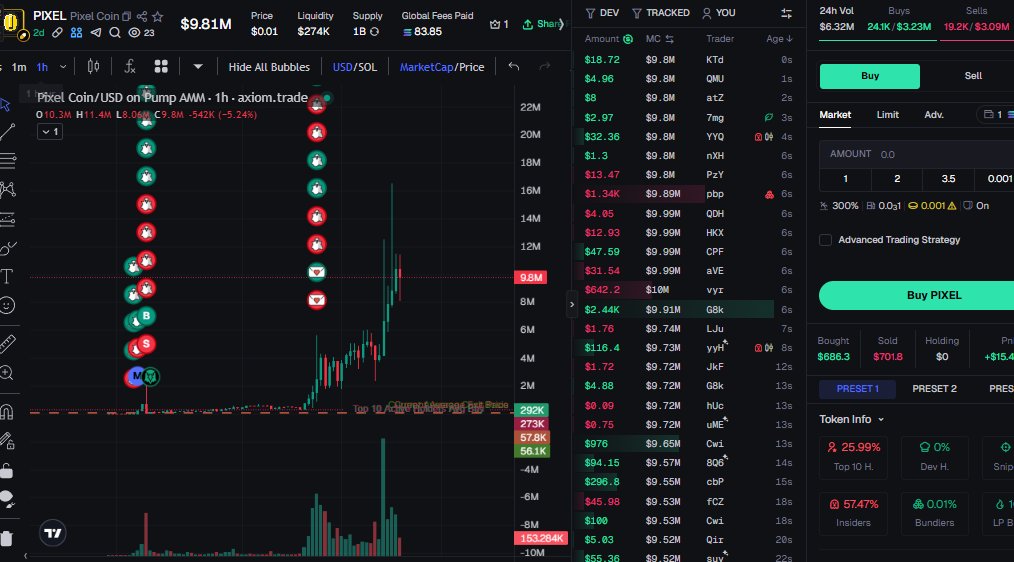The image size is (1014, 562).
Task: Open trades filter settings sliders icon
Action: 786,13
